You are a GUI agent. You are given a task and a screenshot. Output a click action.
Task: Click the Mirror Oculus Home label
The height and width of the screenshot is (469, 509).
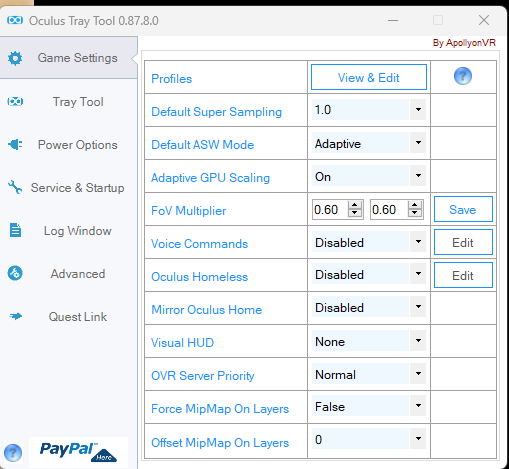207,310
